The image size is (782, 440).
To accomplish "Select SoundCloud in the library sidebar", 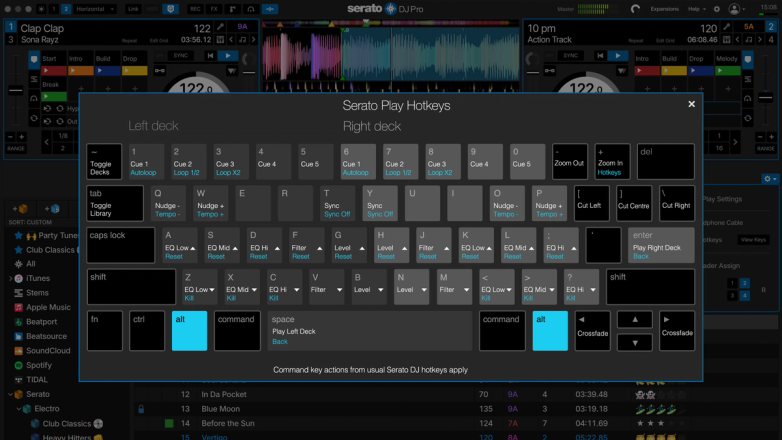I will point(46,350).
